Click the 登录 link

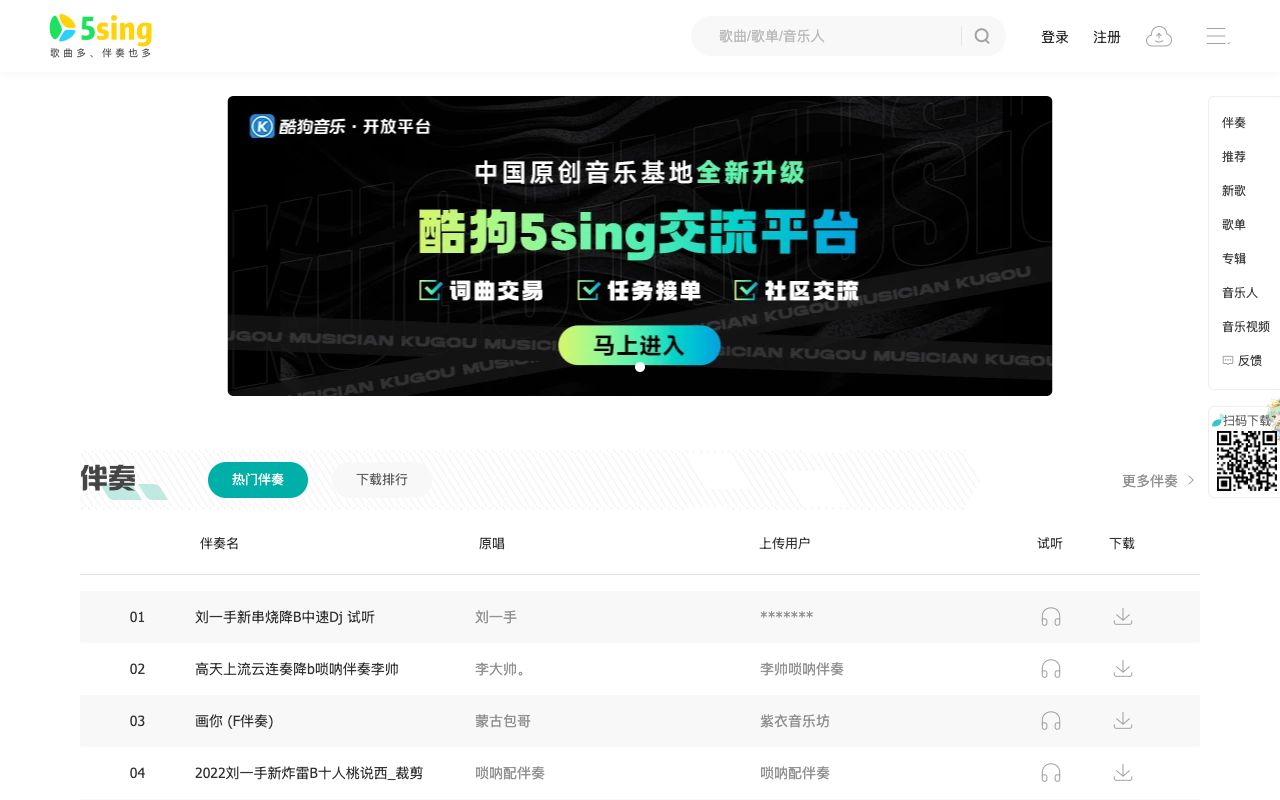pos(1054,37)
